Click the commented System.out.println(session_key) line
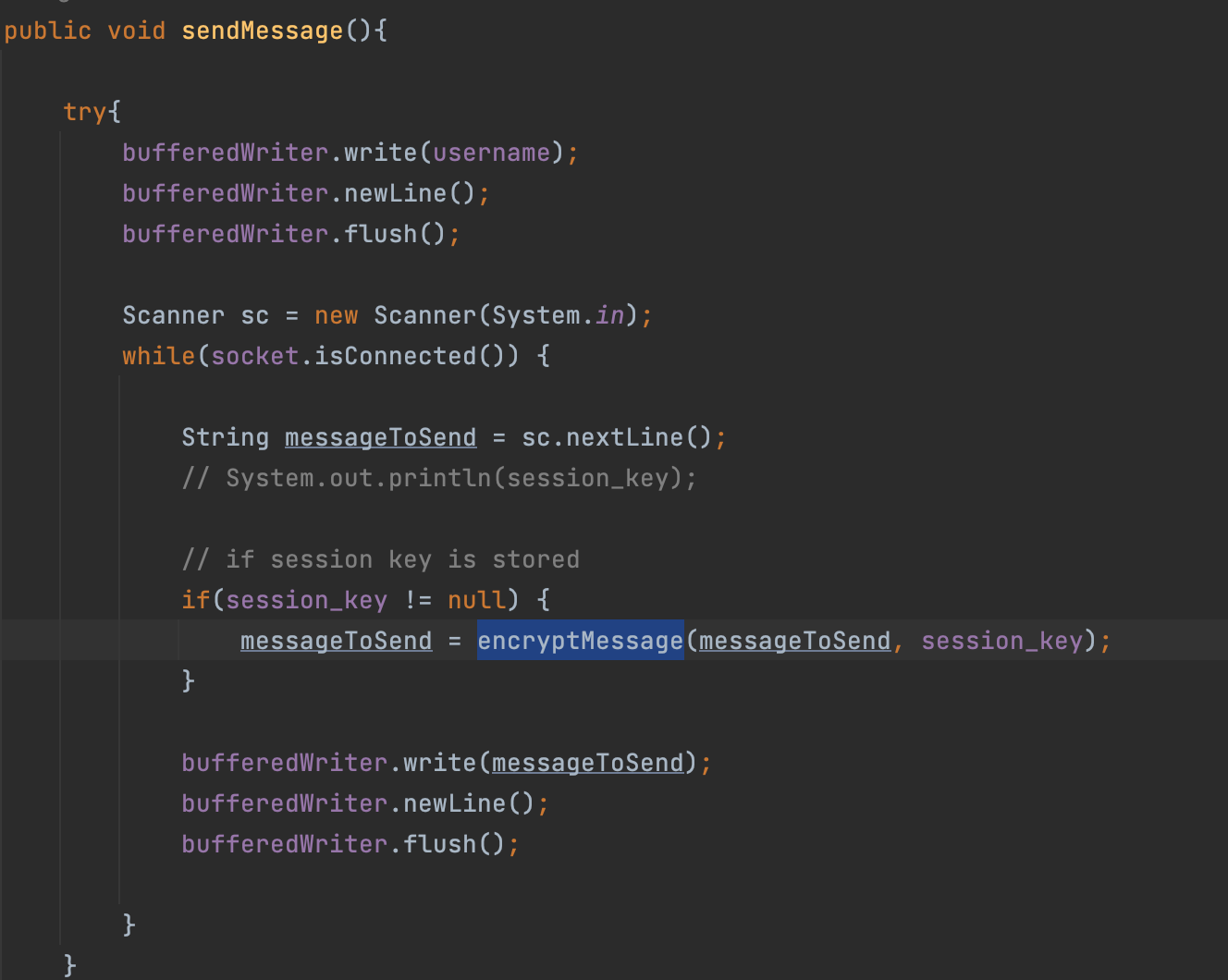 439,478
